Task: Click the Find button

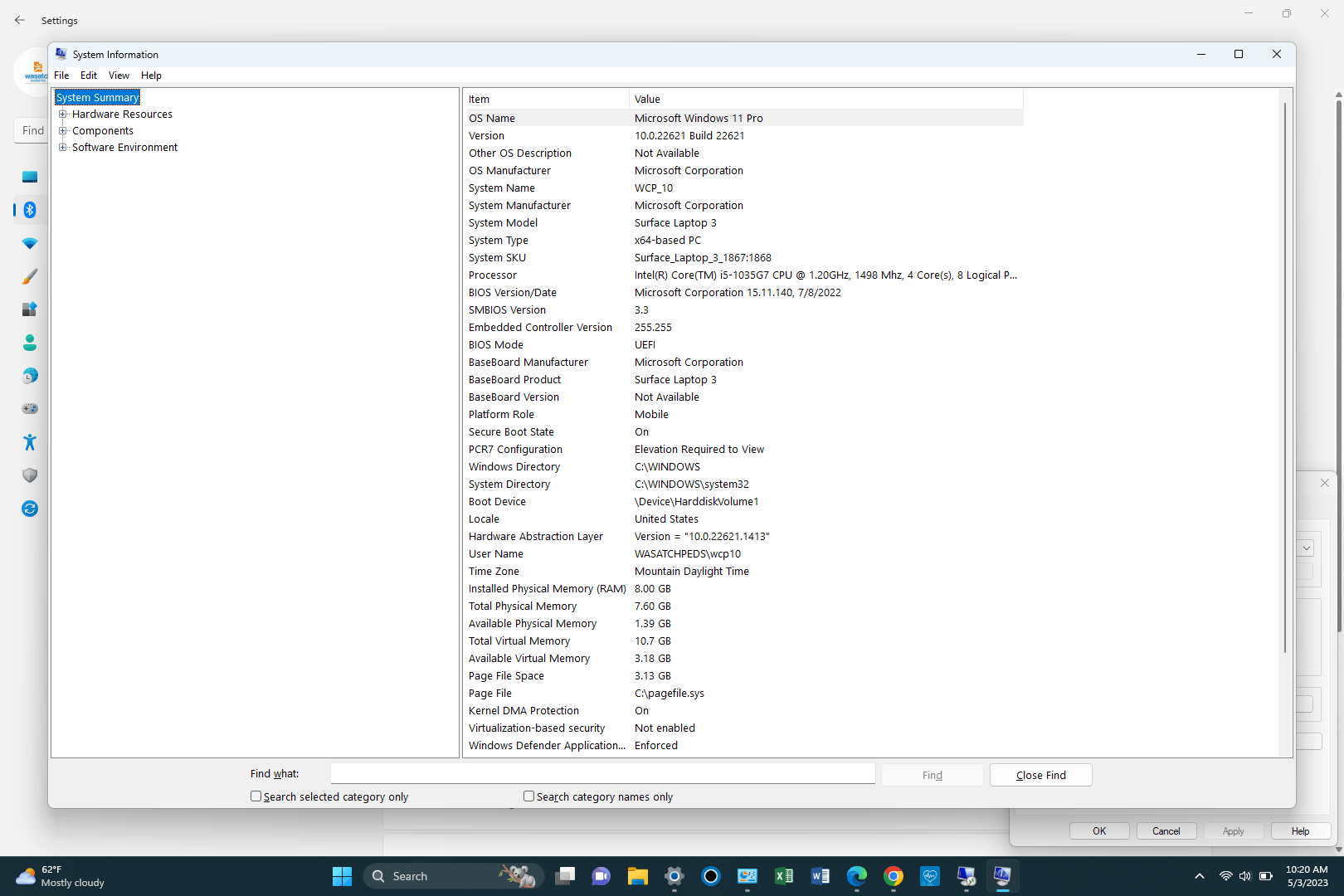Action: coord(933,775)
